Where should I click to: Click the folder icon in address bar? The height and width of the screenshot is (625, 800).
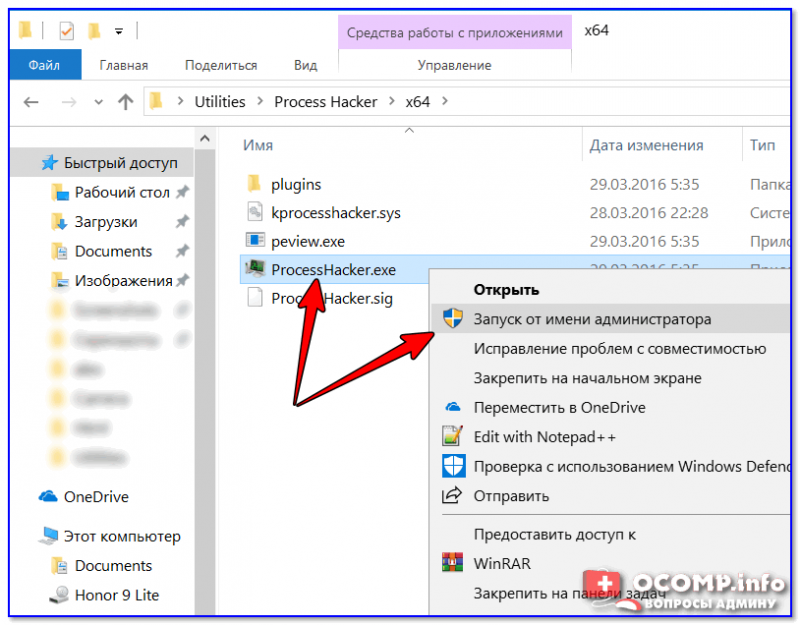pyautogui.click(x=156, y=101)
